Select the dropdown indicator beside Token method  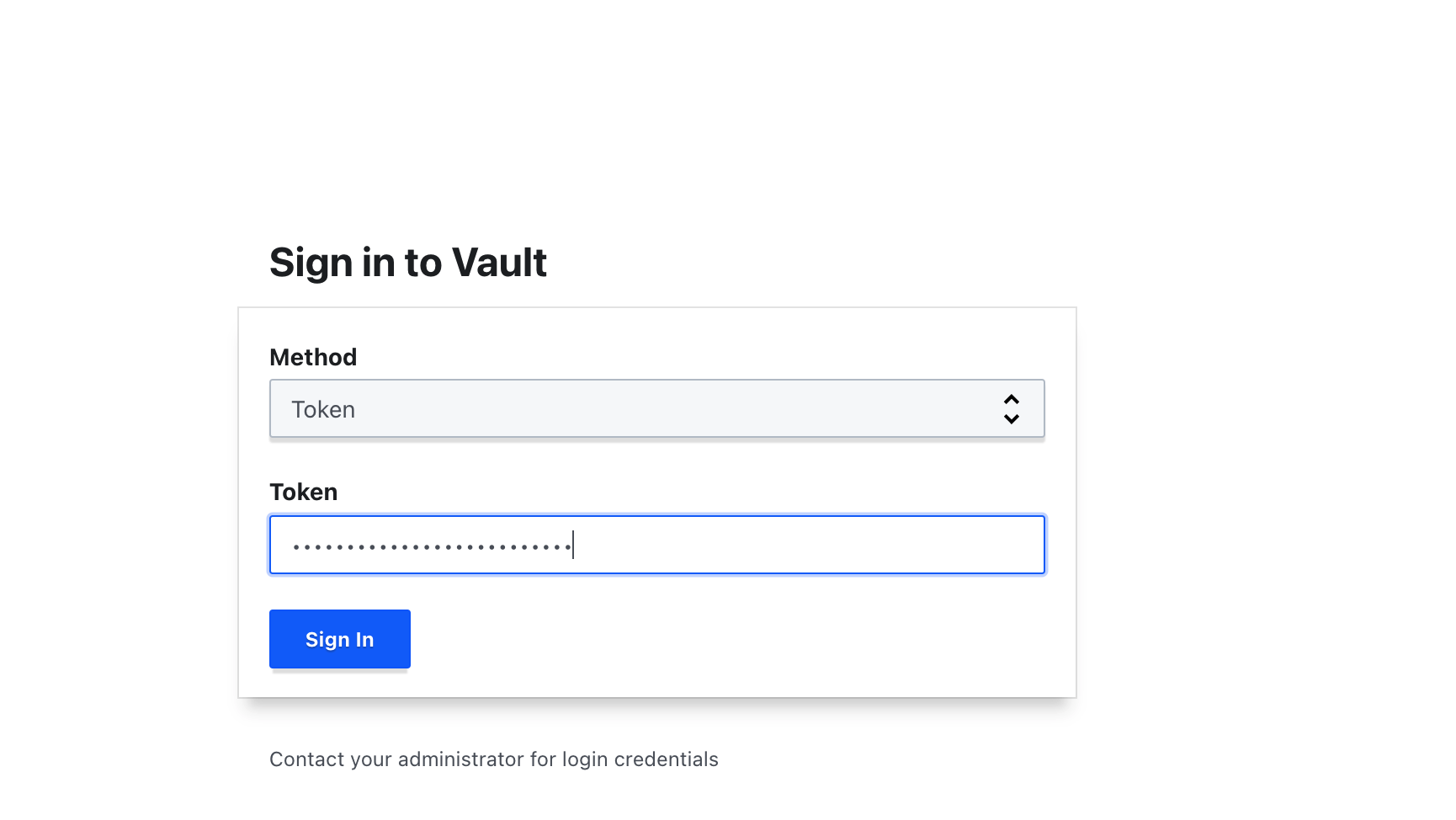(1011, 408)
